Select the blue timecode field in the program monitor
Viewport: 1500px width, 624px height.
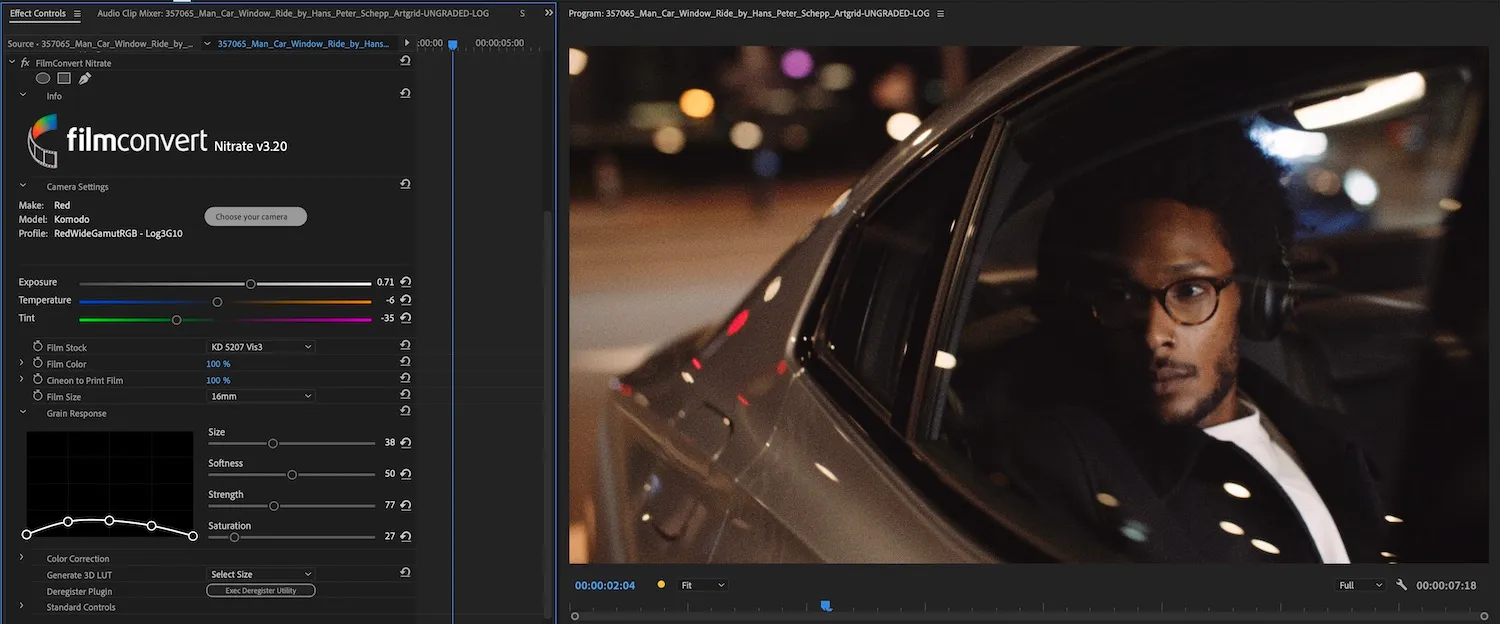tap(604, 584)
